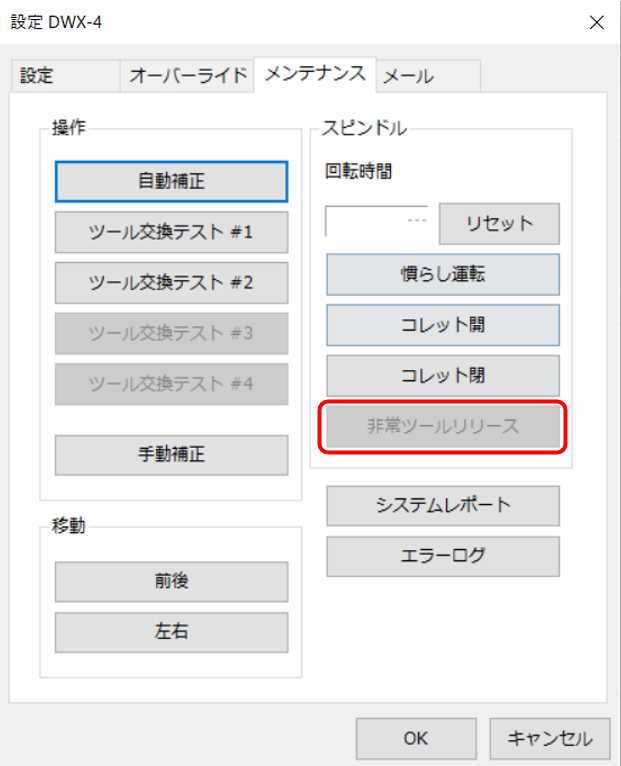Run ツール交換テスト #1
This screenshot has height=766, width=621.
(171, 232)
